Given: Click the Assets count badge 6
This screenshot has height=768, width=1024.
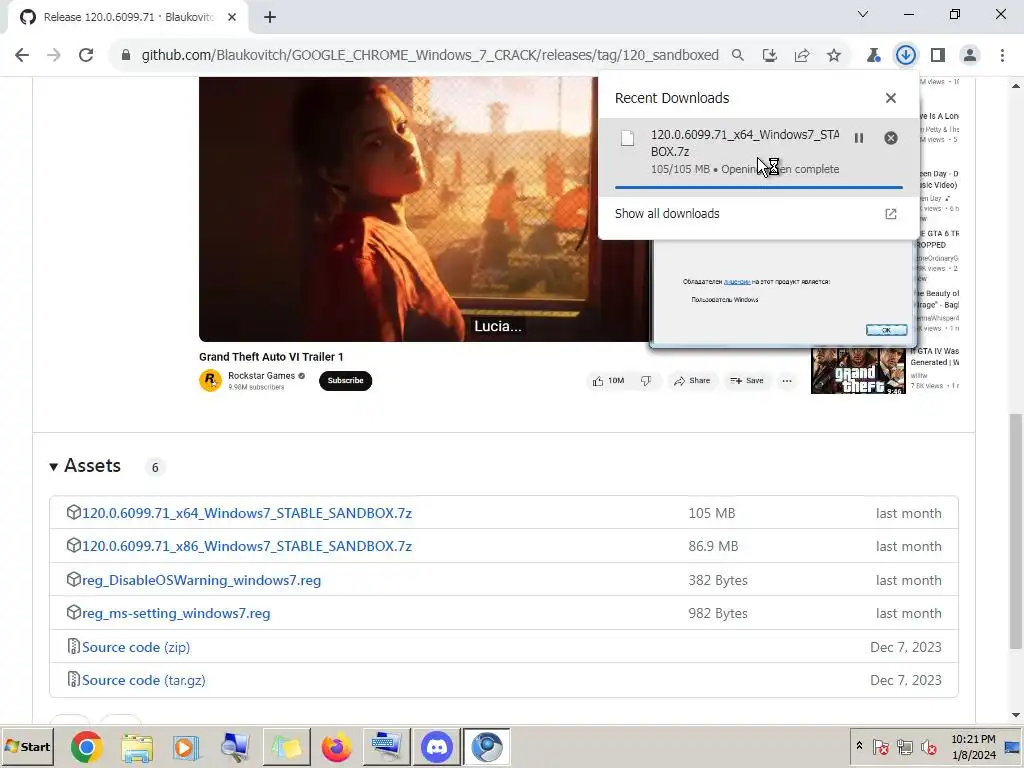Looking at the screenshot, I should pos(155,467).
